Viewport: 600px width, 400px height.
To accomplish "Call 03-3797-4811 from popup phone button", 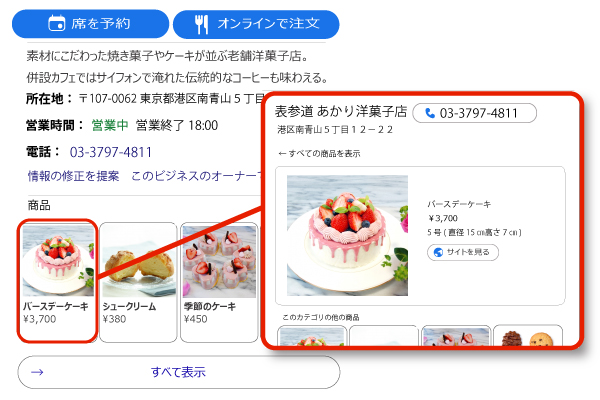I will tap(474, 113).
